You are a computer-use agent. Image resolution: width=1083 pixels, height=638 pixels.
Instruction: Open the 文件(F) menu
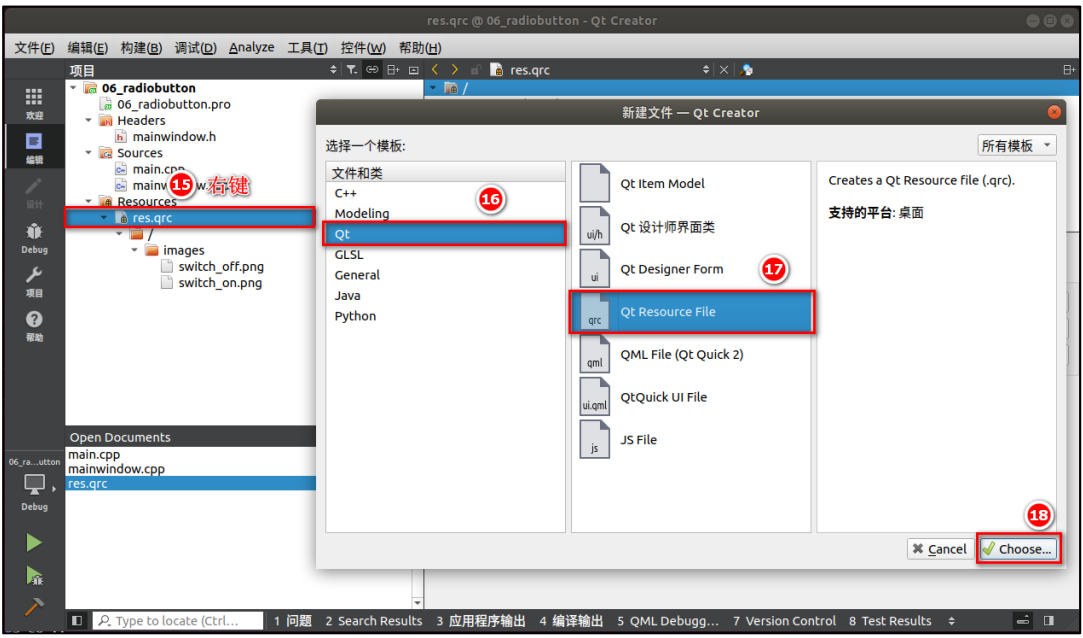point(35,48)
